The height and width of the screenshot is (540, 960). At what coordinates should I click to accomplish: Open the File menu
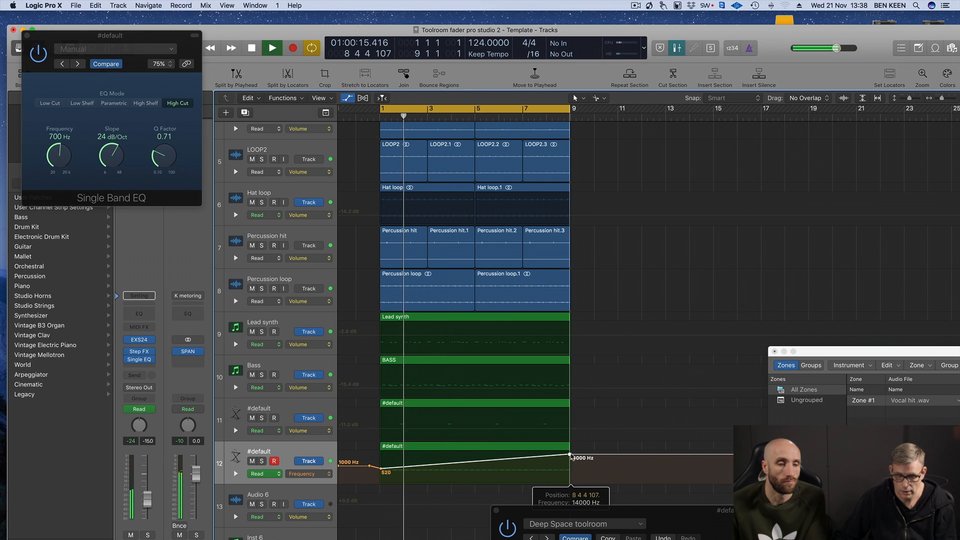coord(75,6)
